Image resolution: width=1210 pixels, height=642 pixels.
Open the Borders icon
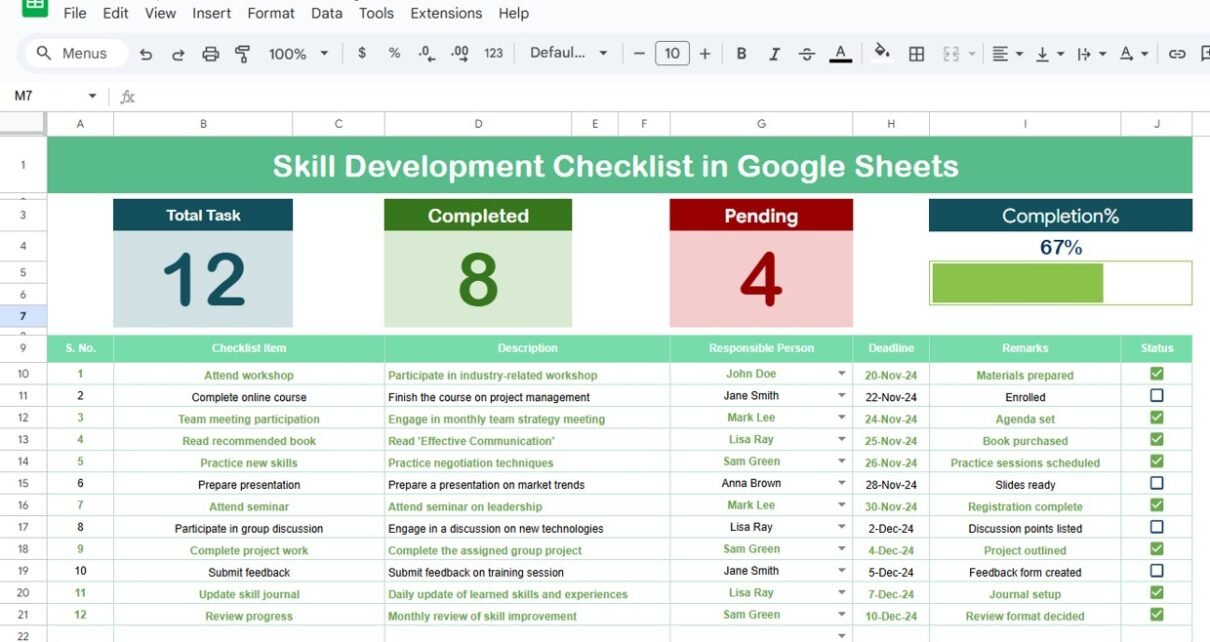[916, 54]
